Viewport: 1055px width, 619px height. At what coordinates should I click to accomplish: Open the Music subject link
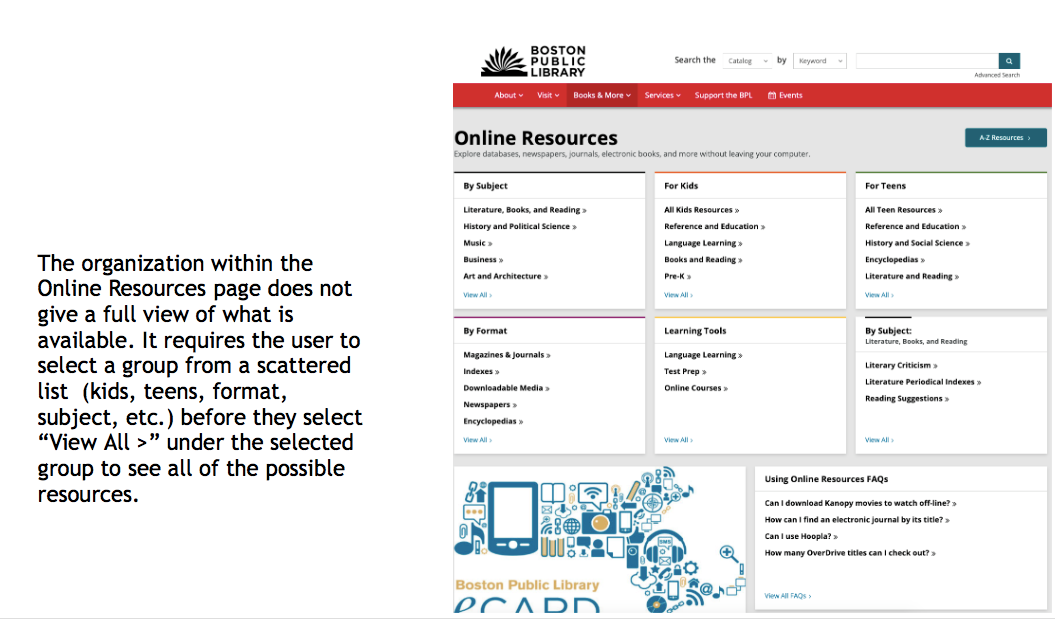(x=478, y=243)
